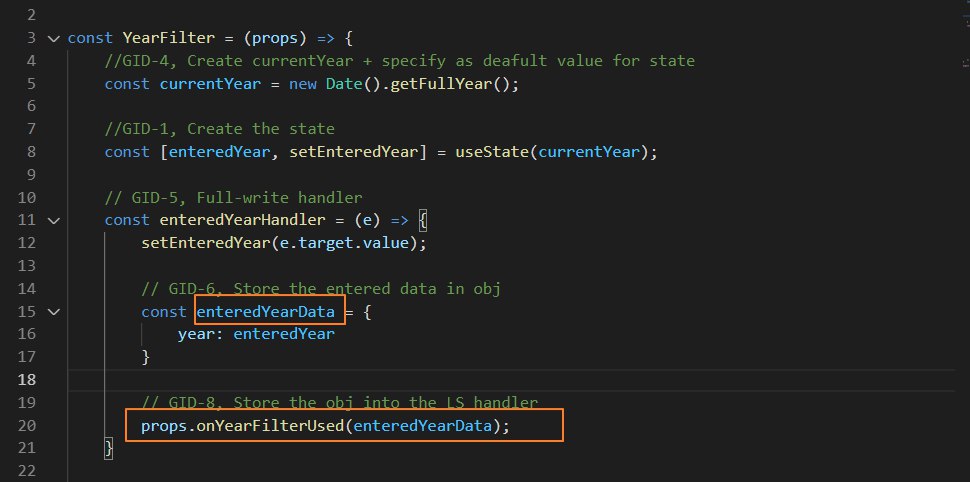Viewport: 970px width, 482px height.
Task: Click the GID-6 comment on line 14
Action: pos(321,288)
